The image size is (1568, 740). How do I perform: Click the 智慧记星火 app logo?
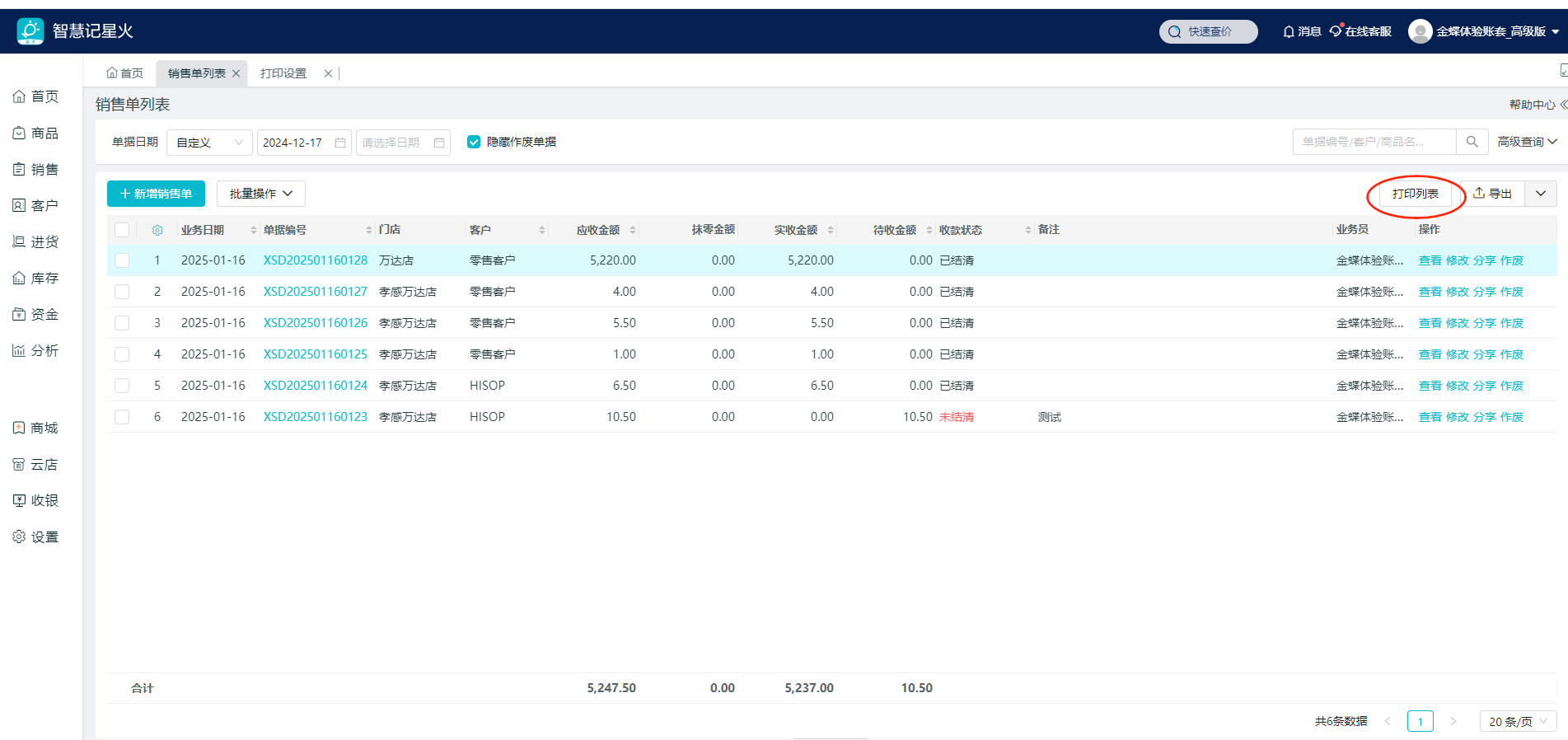30,31
